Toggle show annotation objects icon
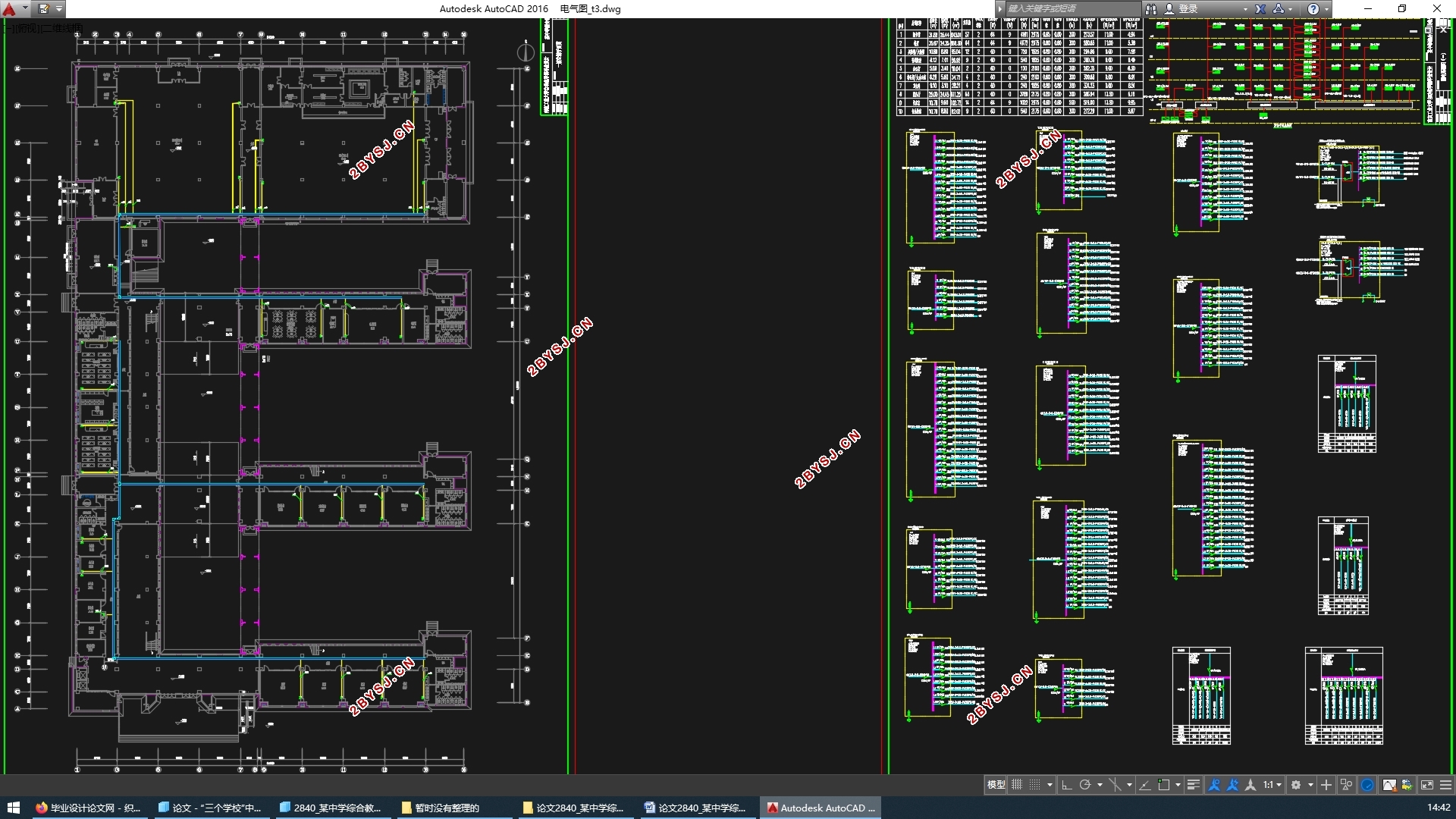 (x=1214, y=785)
